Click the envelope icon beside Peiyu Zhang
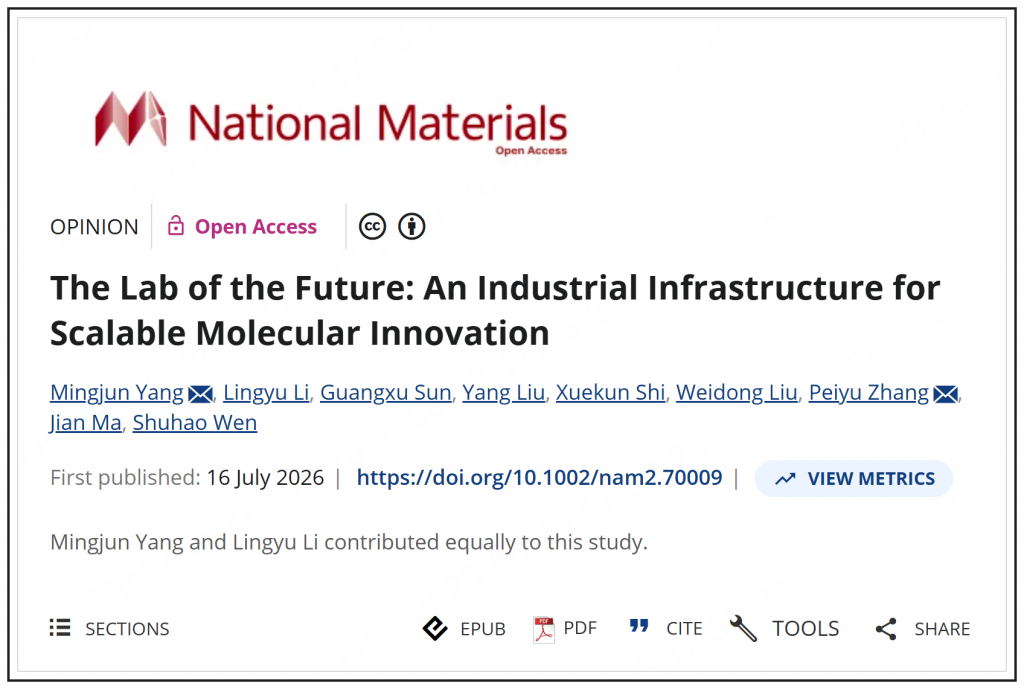The height and width of the screenshot is (689, 1024). 946,394
